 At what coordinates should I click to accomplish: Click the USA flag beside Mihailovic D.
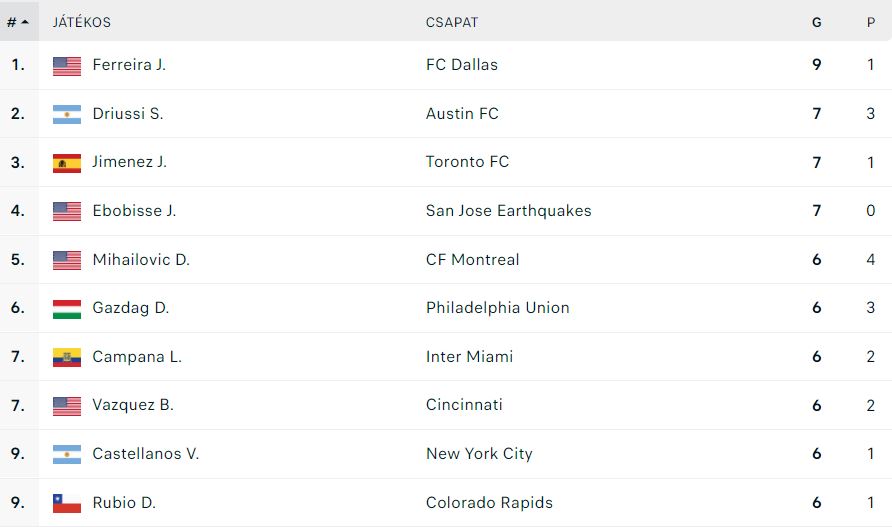pyautogui.click(x=67, y=260)
